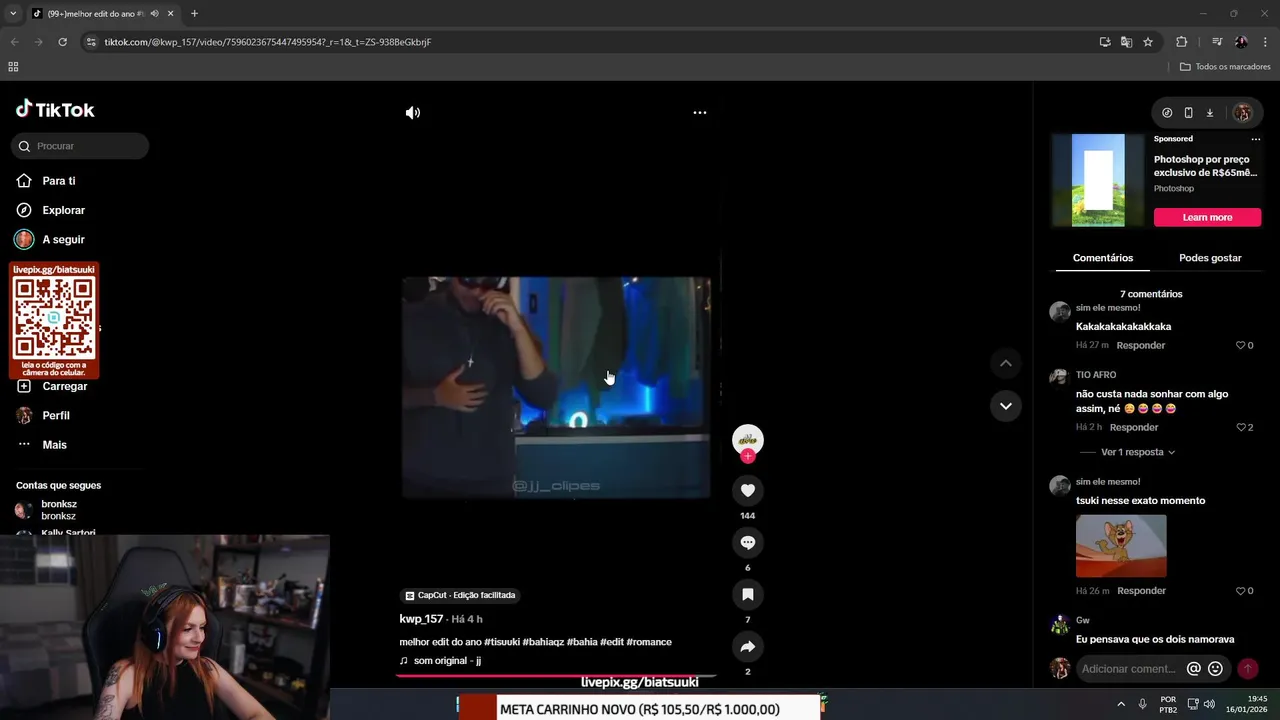Reply to the tsuki nesse exato momento comment

[x=1141, y=591]
